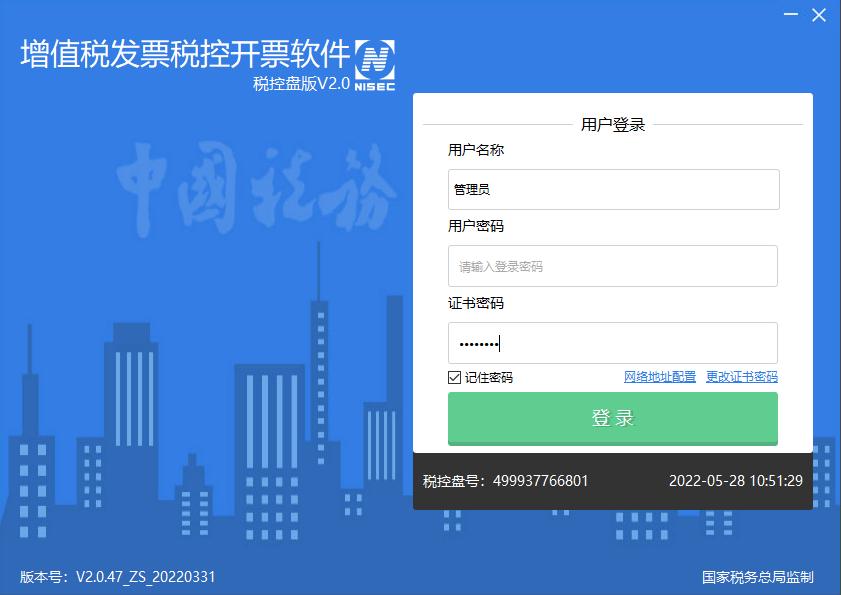Click the 用户密码 input field
841x595 pixels.
612,265
